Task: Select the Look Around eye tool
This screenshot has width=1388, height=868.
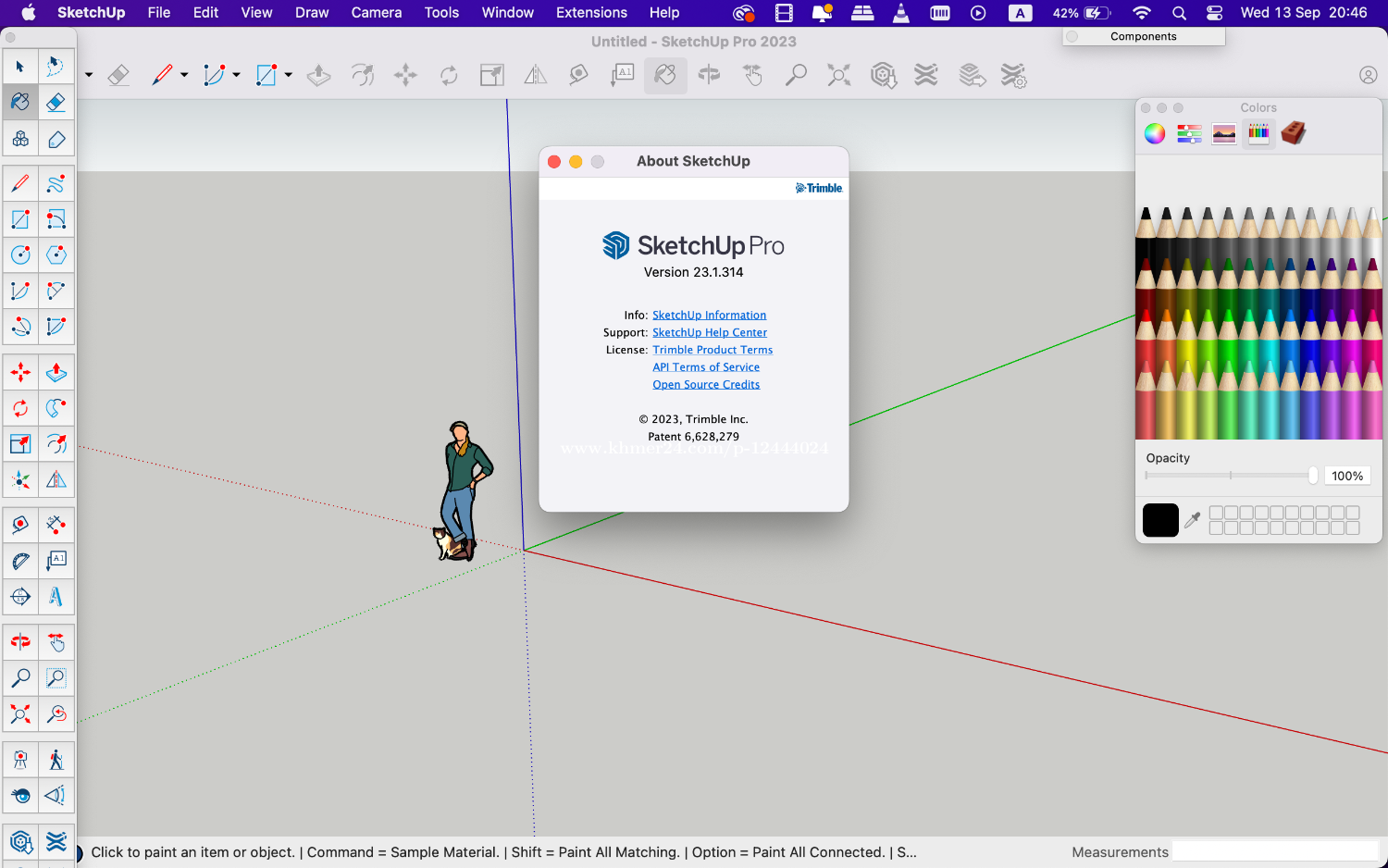Action: click(20, 795)
